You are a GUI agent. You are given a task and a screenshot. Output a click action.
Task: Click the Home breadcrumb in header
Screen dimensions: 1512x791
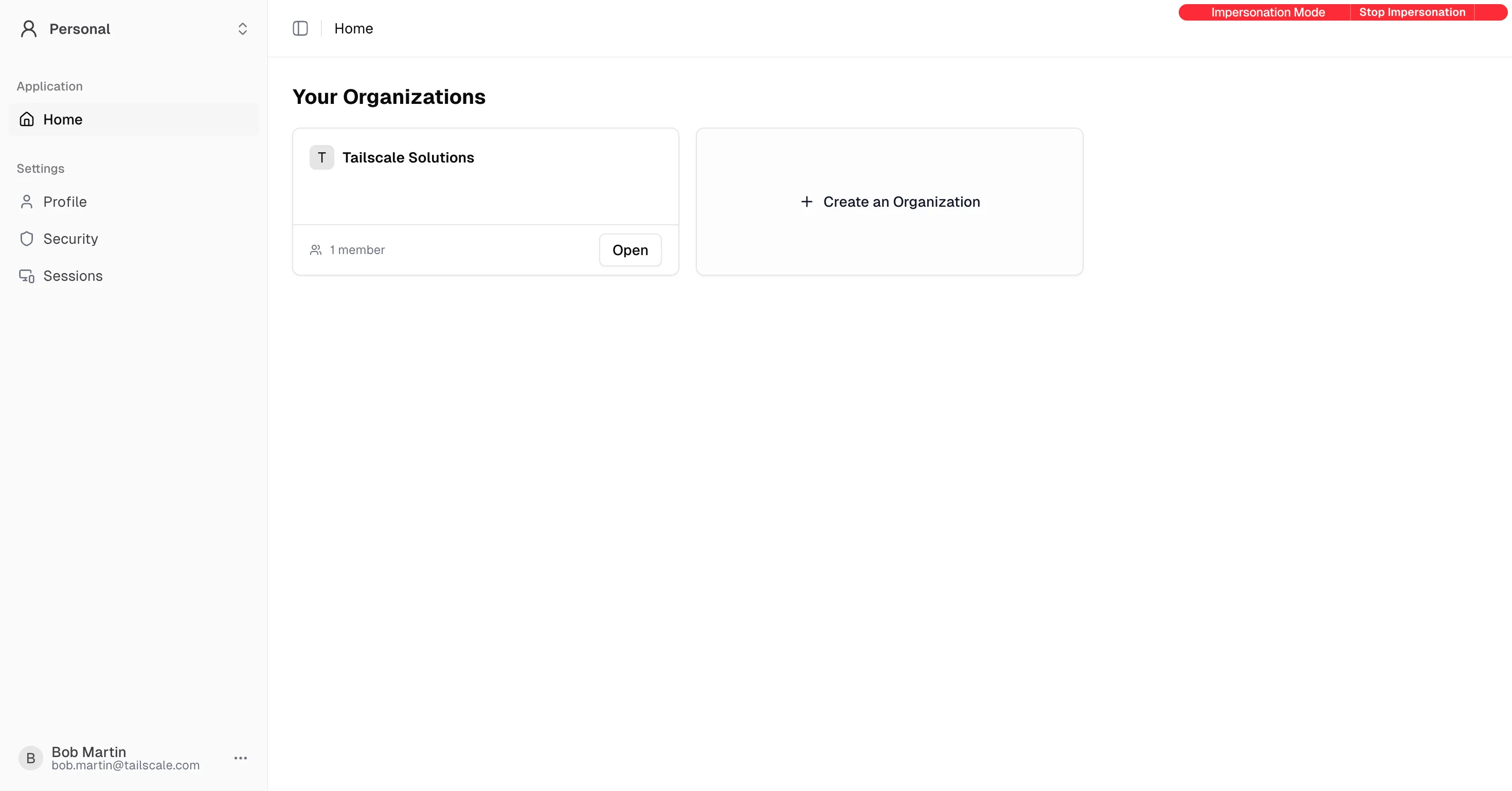[x=353, y=28]
